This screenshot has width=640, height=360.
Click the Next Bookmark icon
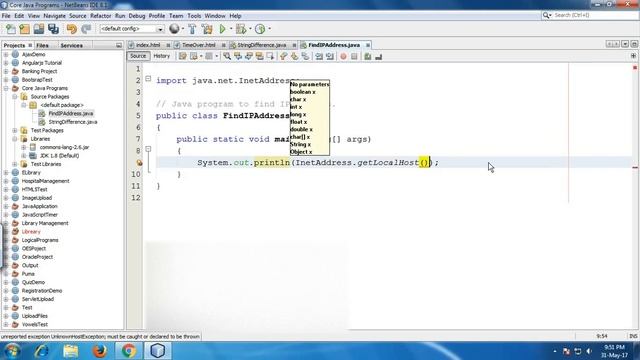point(294,56)
